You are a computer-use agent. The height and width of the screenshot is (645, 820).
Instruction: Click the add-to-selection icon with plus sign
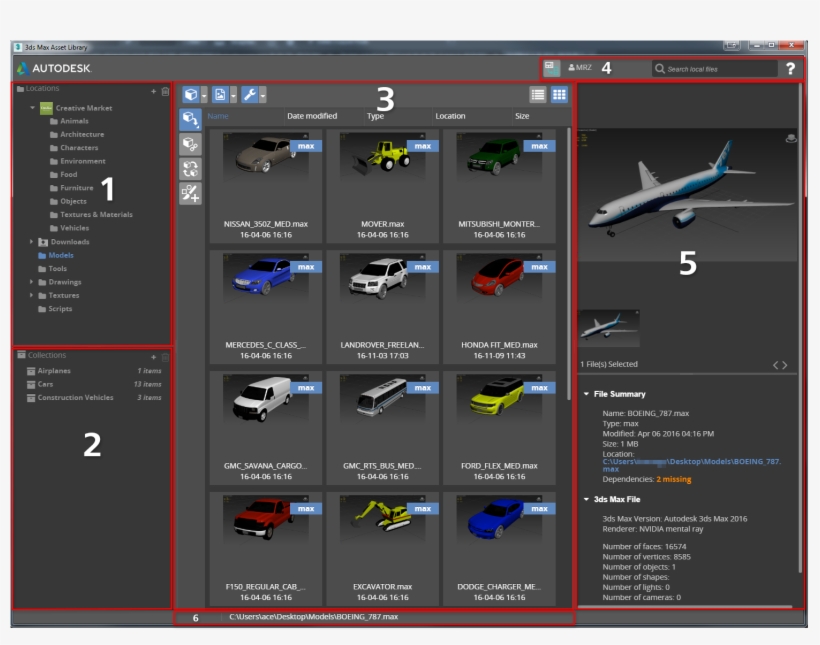pos(190,194)
